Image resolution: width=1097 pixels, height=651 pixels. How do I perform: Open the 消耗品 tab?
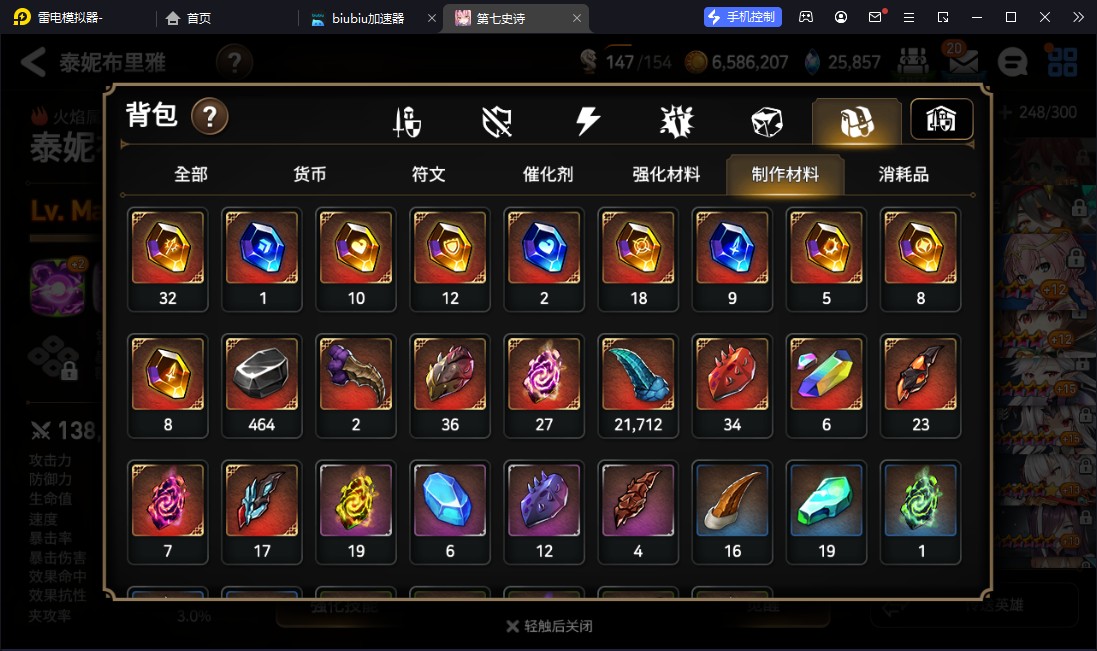pos(904,174)
